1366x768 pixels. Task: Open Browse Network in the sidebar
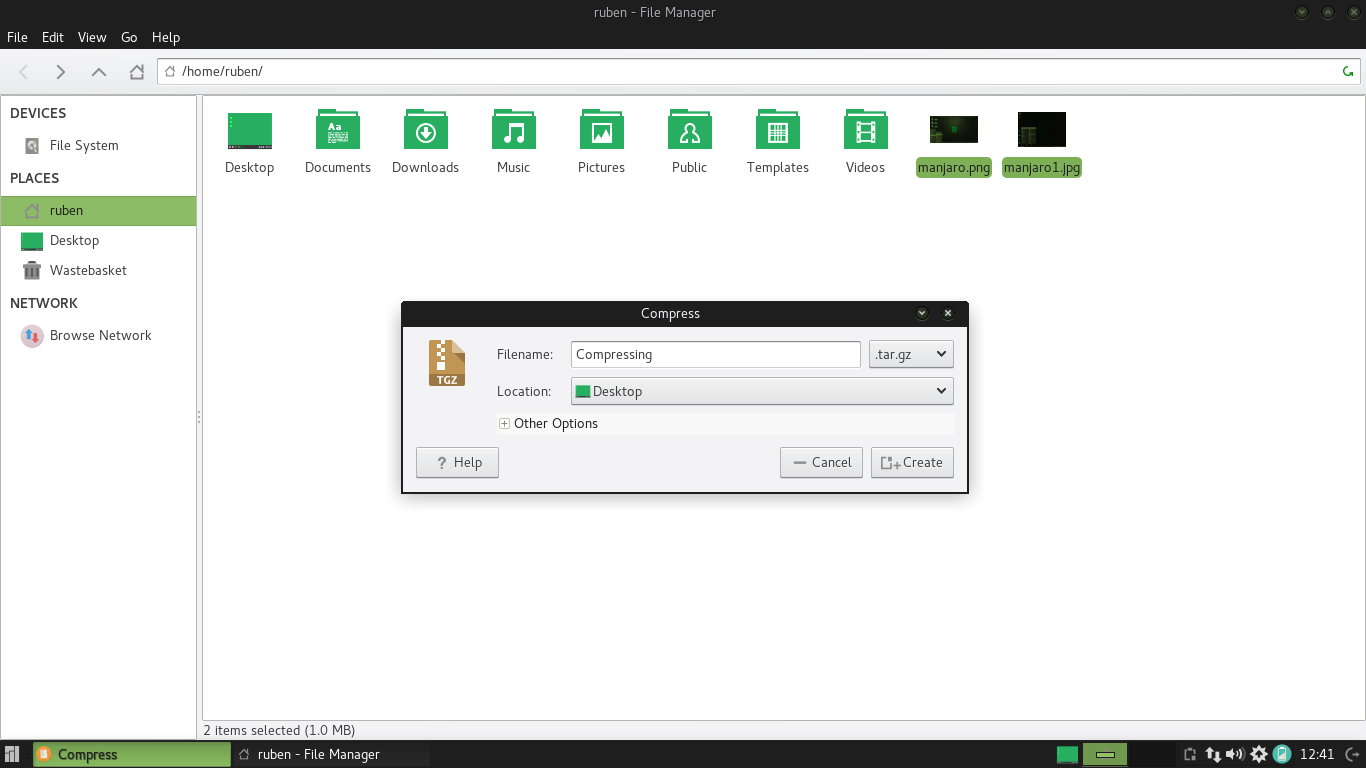pyautogui.click(x=98, y=335)
